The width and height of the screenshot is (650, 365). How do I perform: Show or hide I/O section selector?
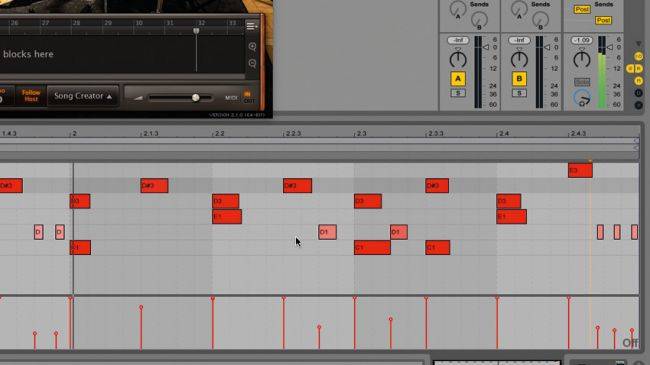[638, 56]
